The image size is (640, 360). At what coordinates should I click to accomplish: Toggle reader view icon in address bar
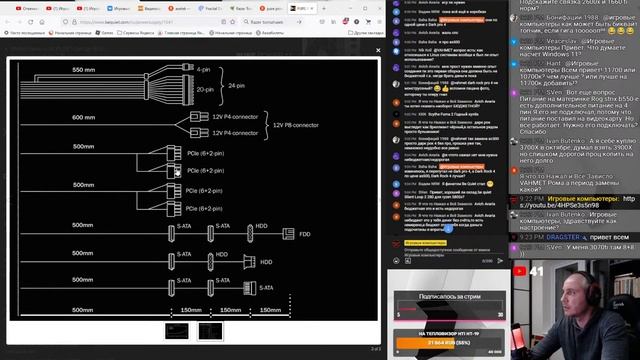coord(223,22)
